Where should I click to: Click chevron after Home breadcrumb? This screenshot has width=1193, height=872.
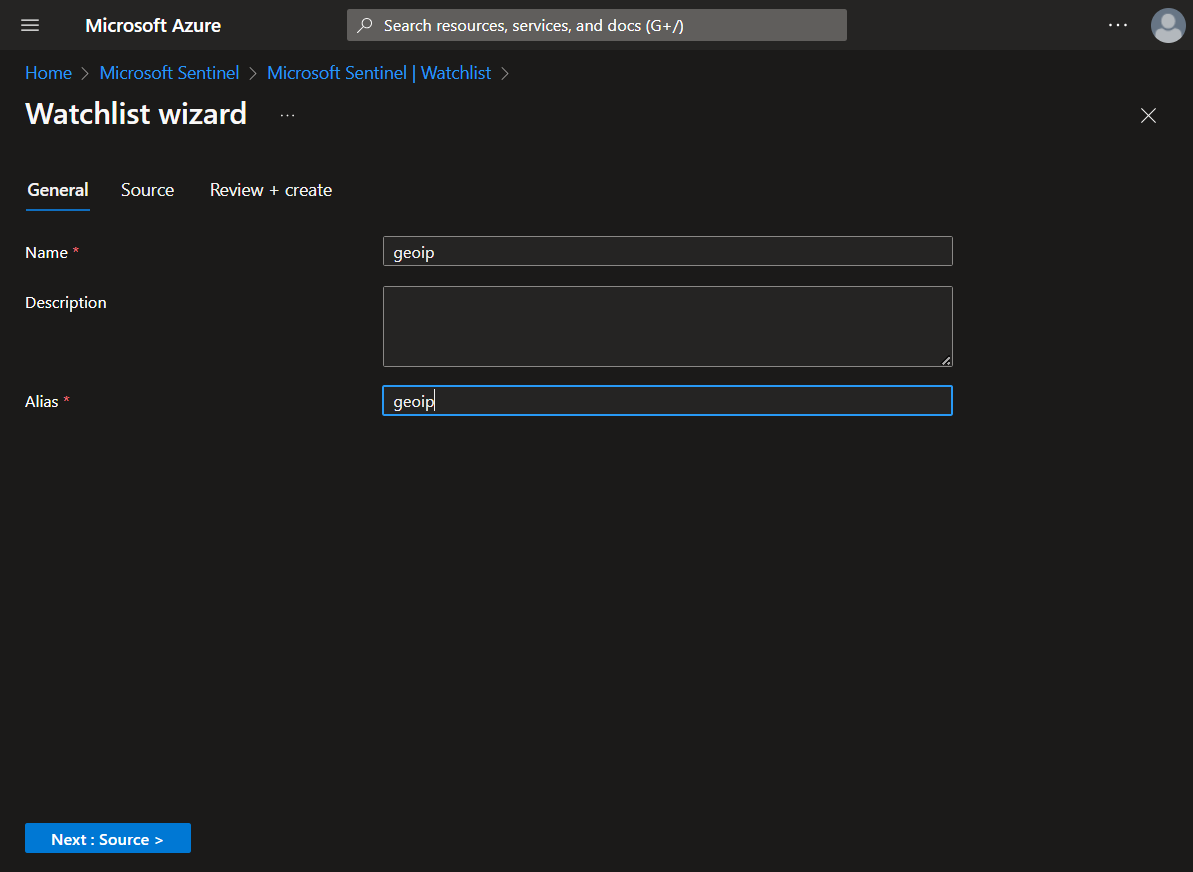pos(85,74)
